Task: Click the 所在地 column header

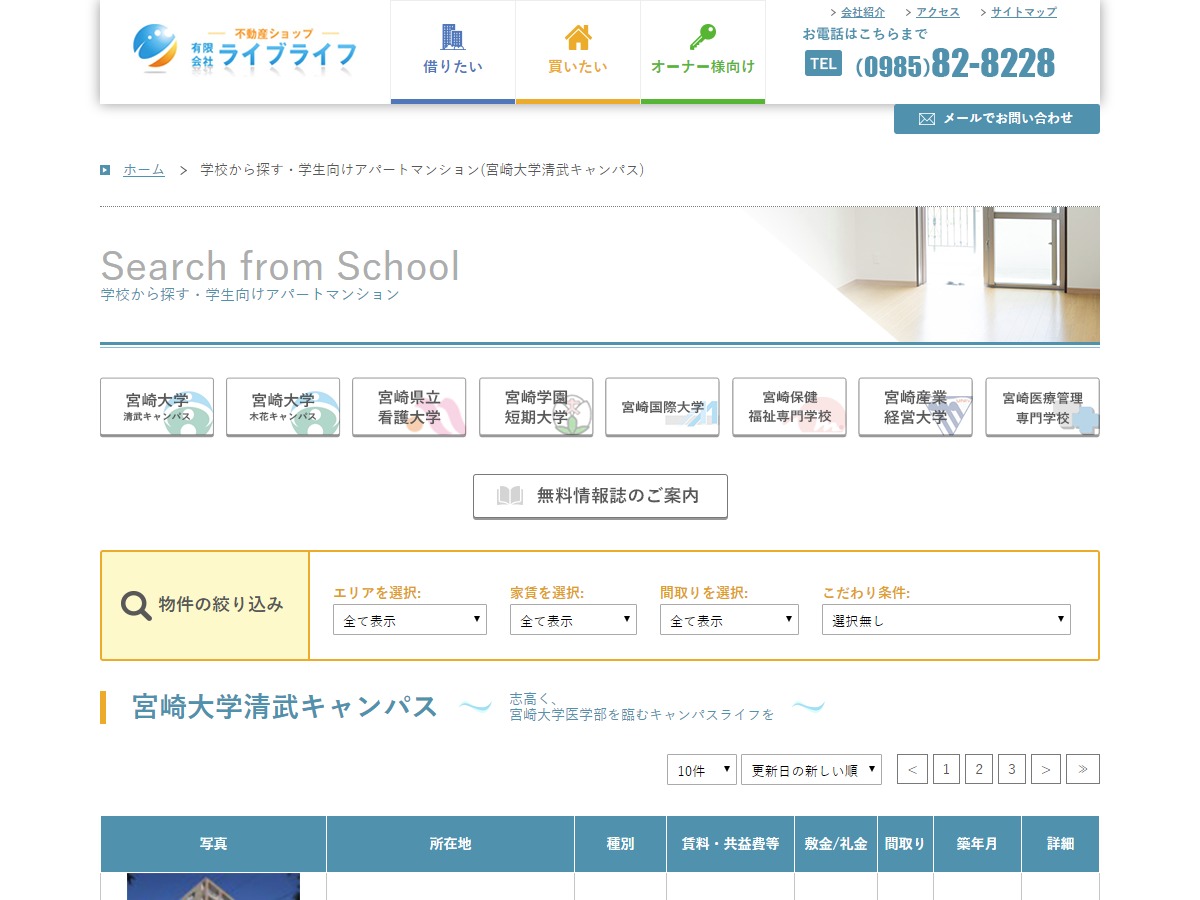Action: [450, 844]
